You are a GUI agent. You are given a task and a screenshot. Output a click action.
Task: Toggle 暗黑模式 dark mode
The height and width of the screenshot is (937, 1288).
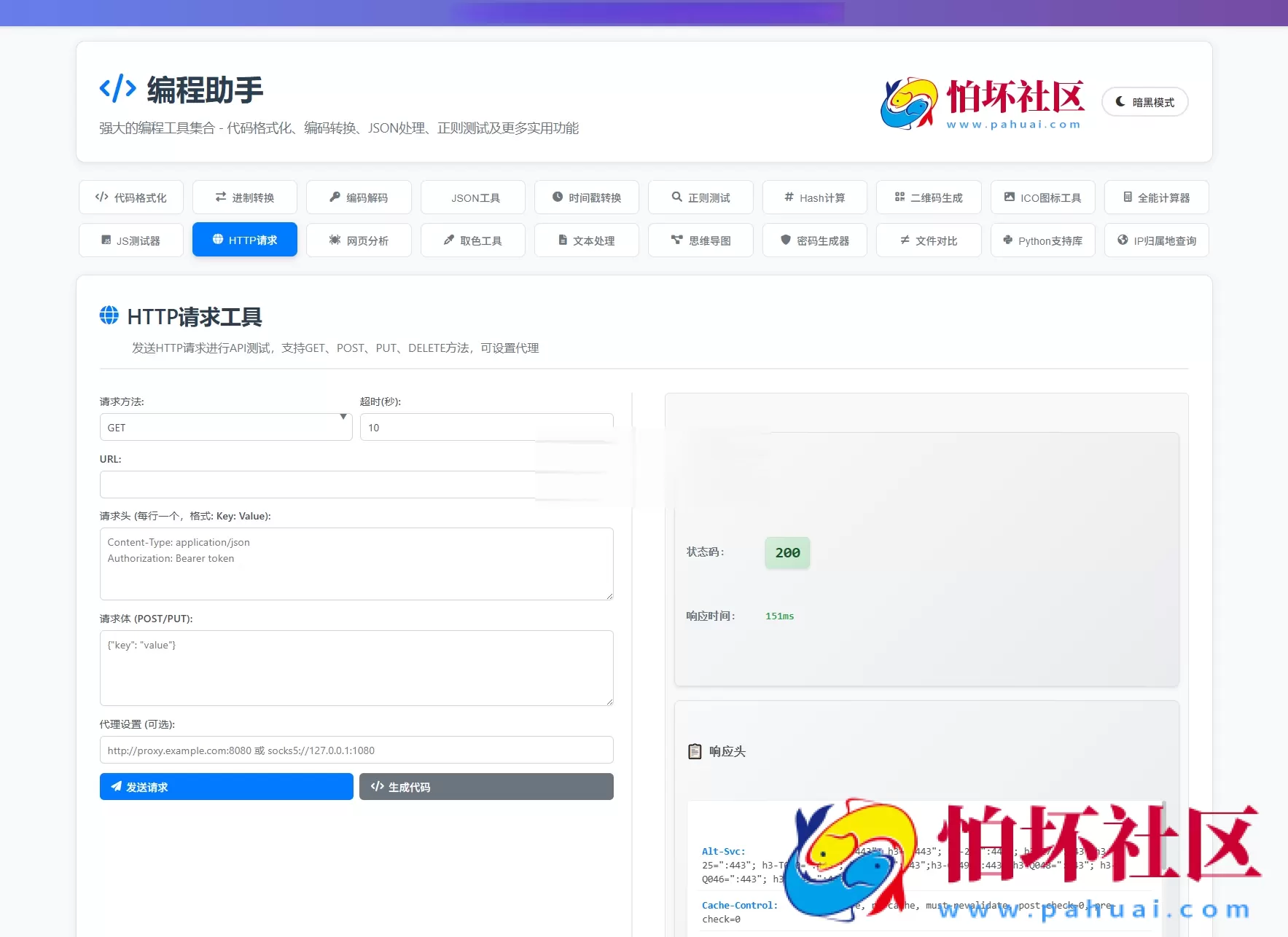point(1144,102)
